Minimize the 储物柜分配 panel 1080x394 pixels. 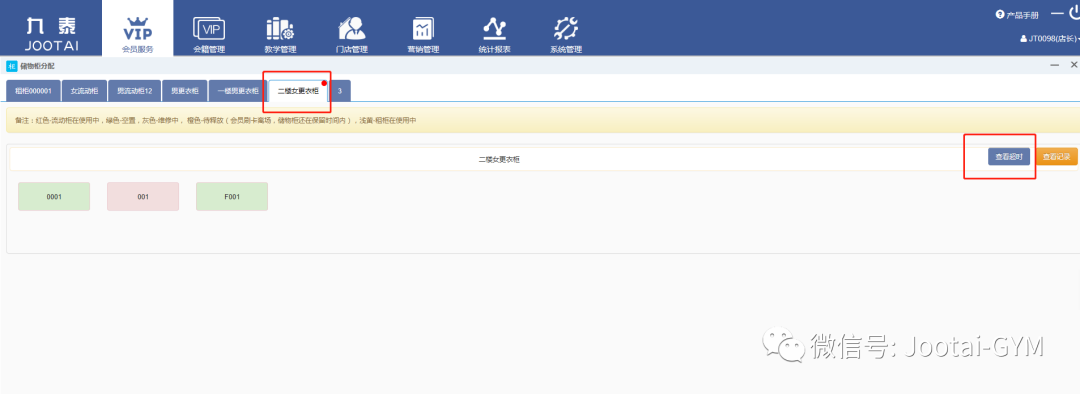(1055, 65)
